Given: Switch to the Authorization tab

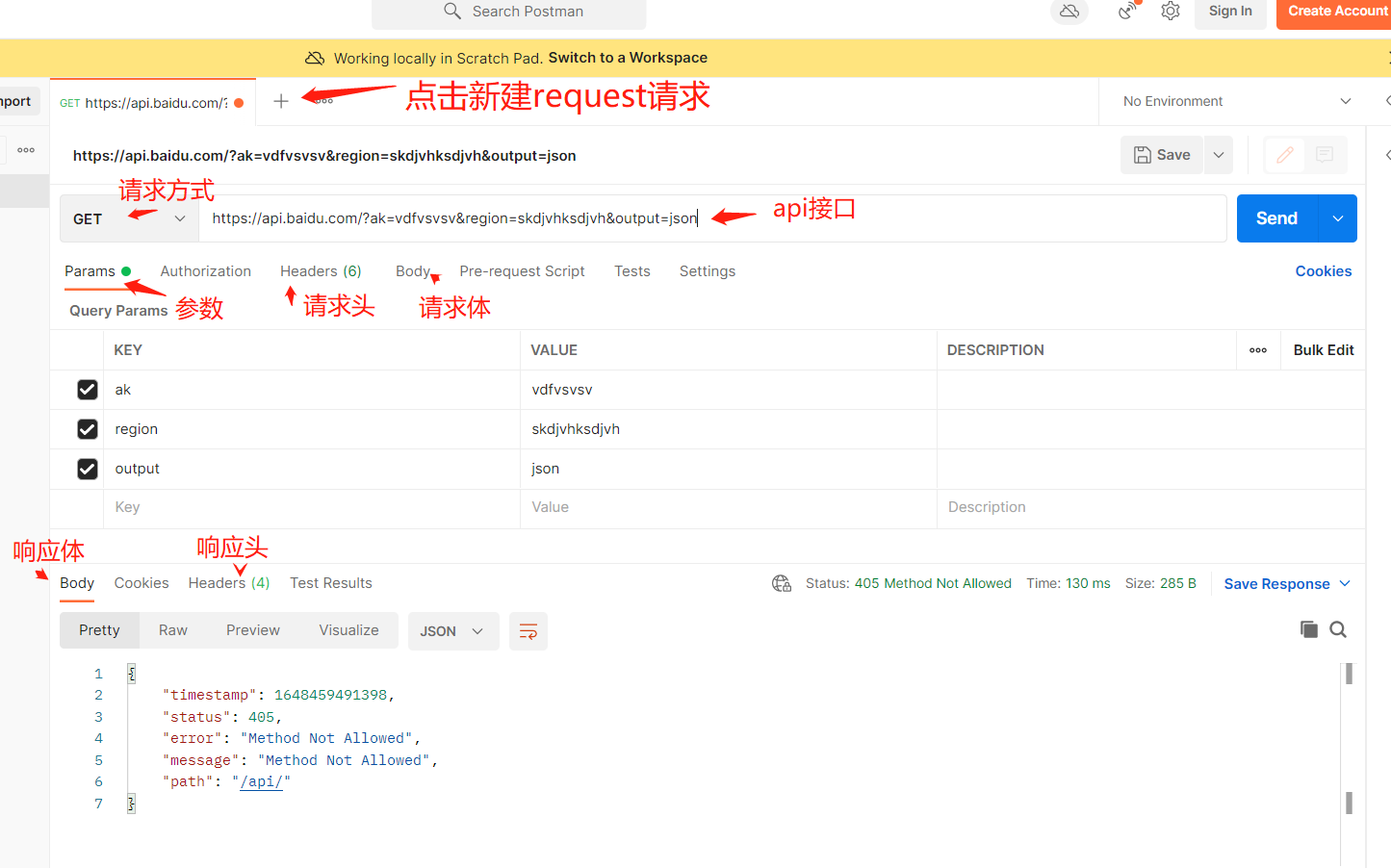Looking at the screenshot, I should click(x=206, y=271).
